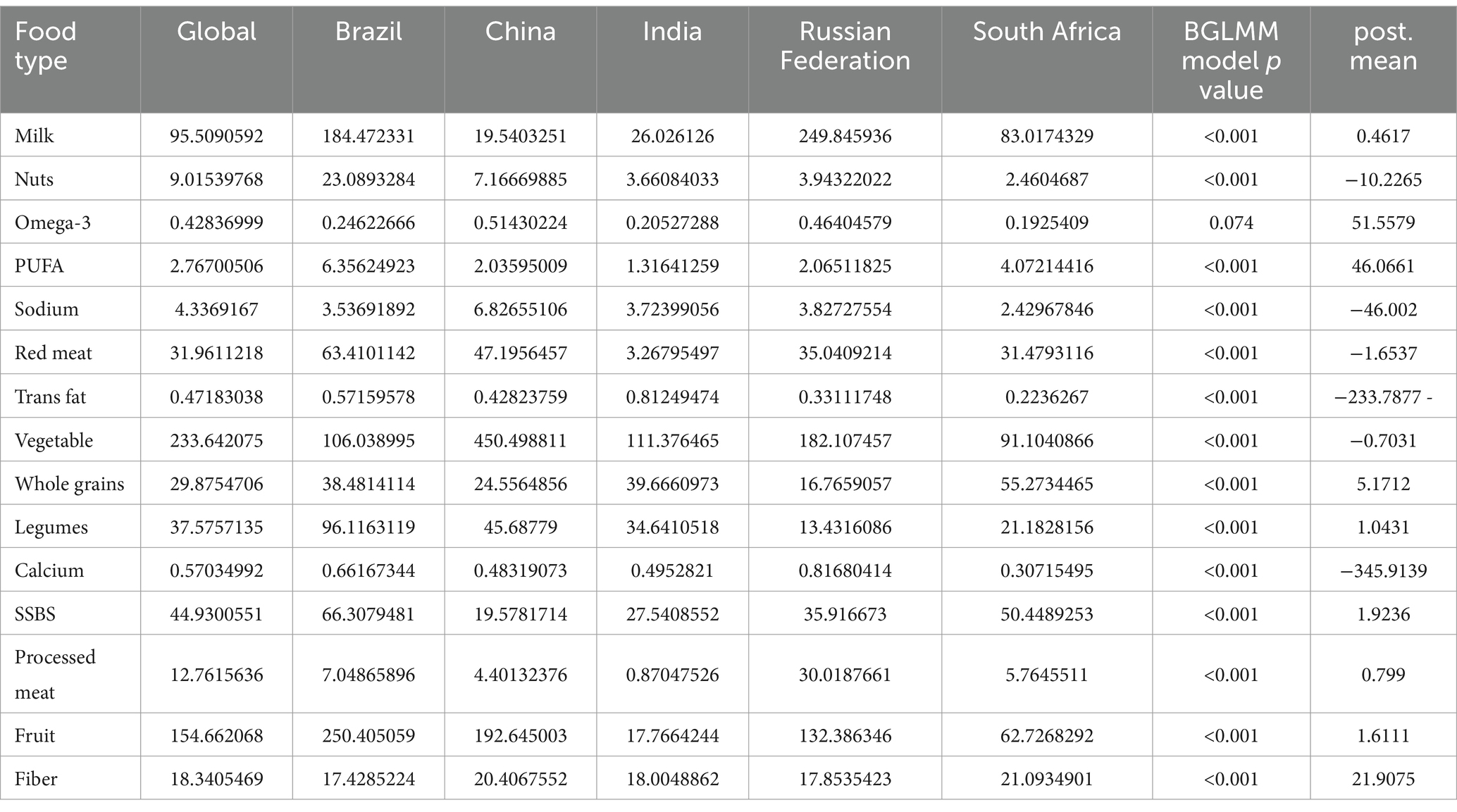Screen dimensions: 1457x812
Task: Click the post. mean column header
Action: click(x=1383, y=46)
